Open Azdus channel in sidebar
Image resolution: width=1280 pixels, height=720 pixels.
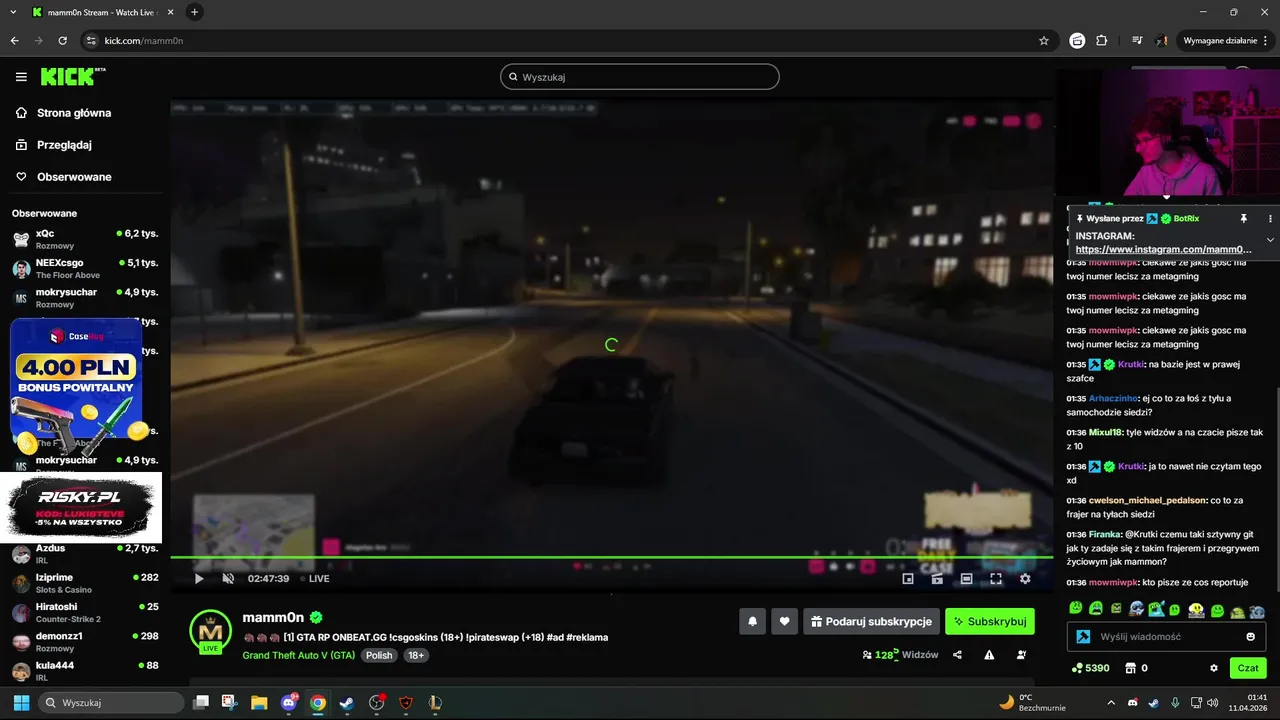coord(85,554)
